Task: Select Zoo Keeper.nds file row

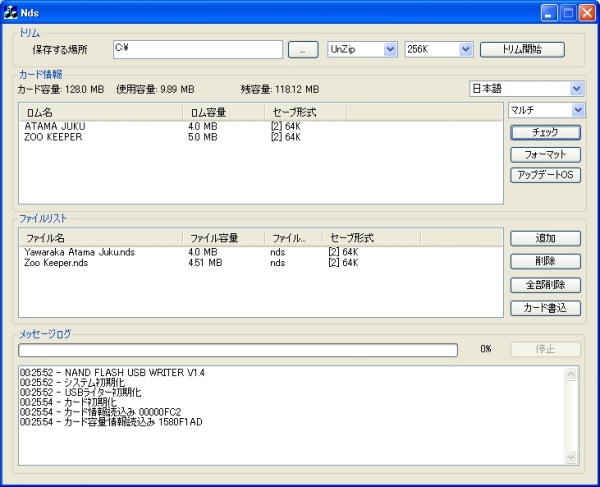Action: (260, 263)
